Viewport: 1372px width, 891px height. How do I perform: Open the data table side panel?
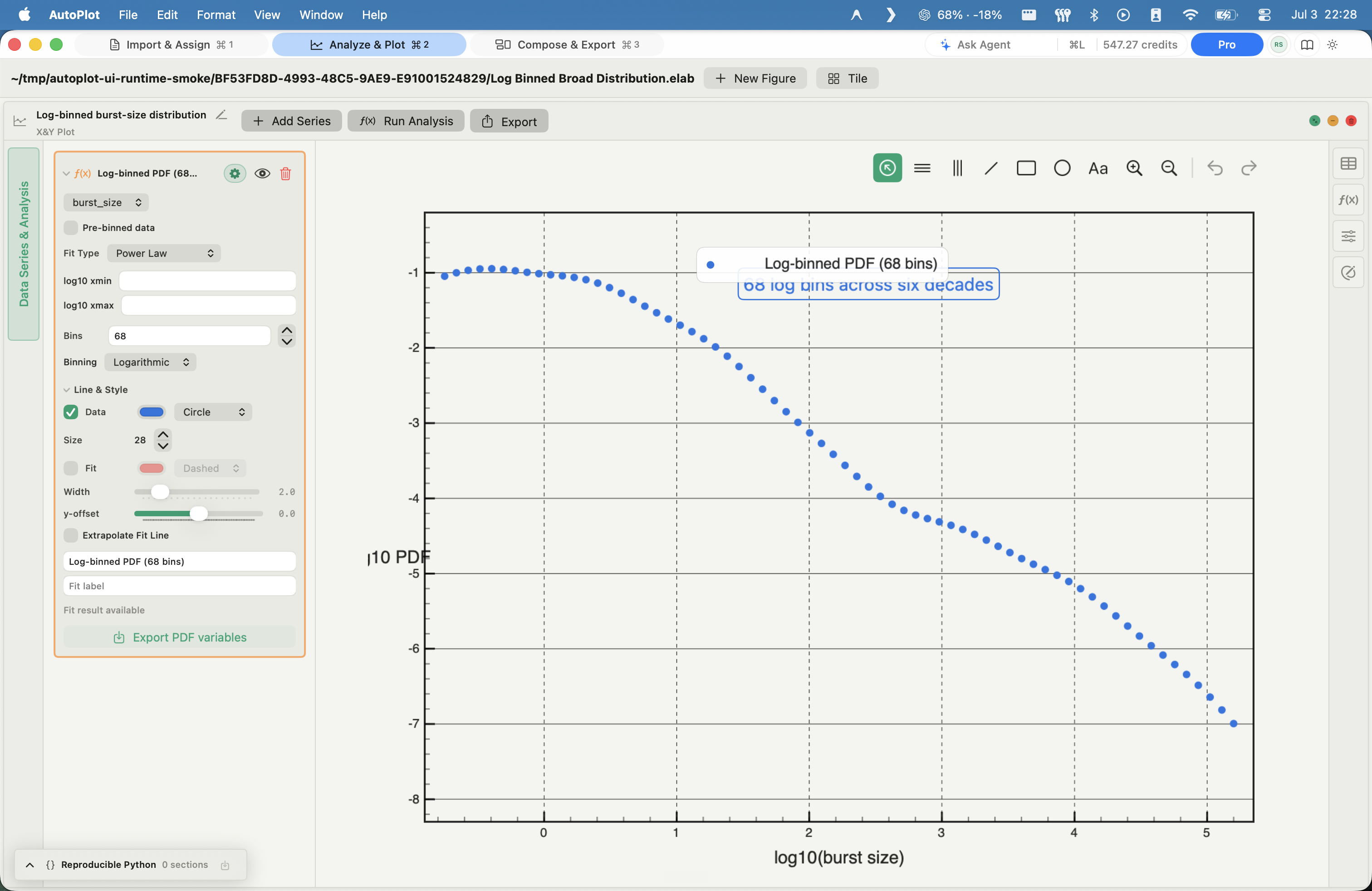pyautogui.click(x=1348, y=164)
